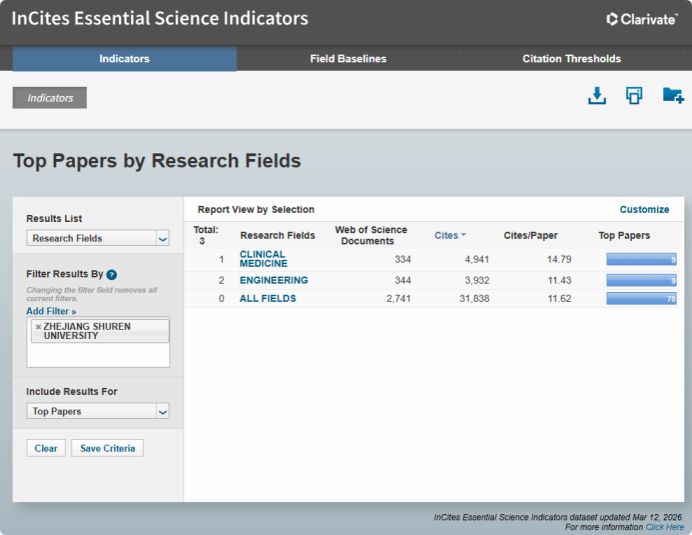Switch to the Field Baselines tab
Image resolution: width=692 pixels, height=535 pixels.
point(348,59)
